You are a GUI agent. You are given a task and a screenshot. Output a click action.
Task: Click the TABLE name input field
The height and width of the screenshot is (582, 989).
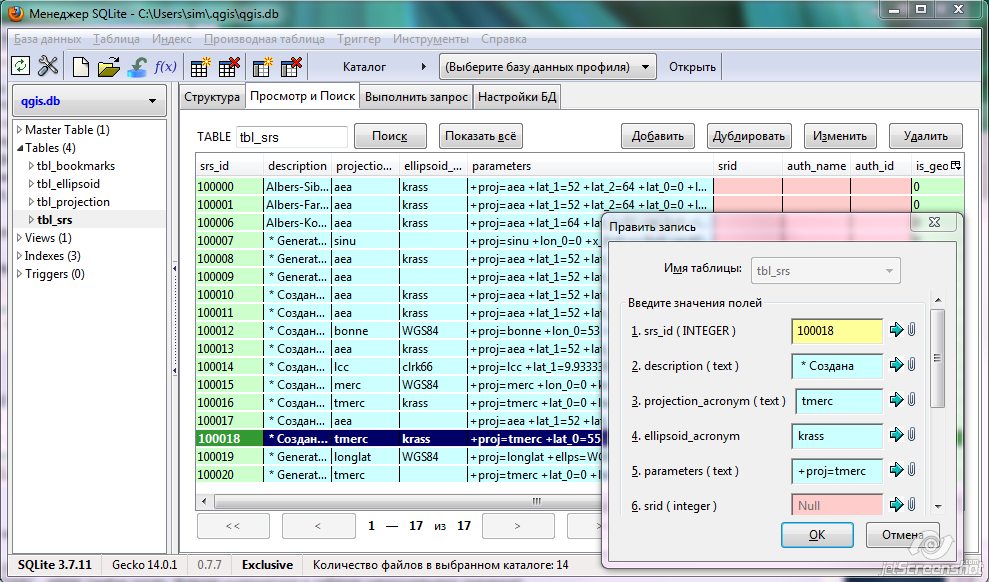click(291, 137)
